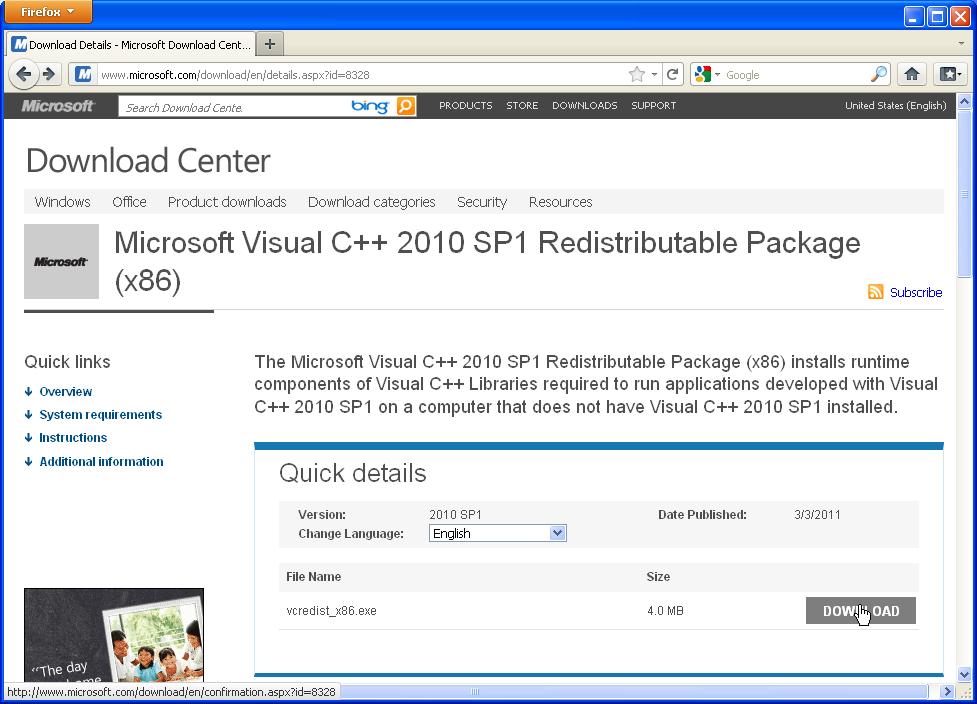Select DOWNLOADS in the top navigation
Image resolution: width=977 pixels, height=704 pixels.
[x=584, y=105]
